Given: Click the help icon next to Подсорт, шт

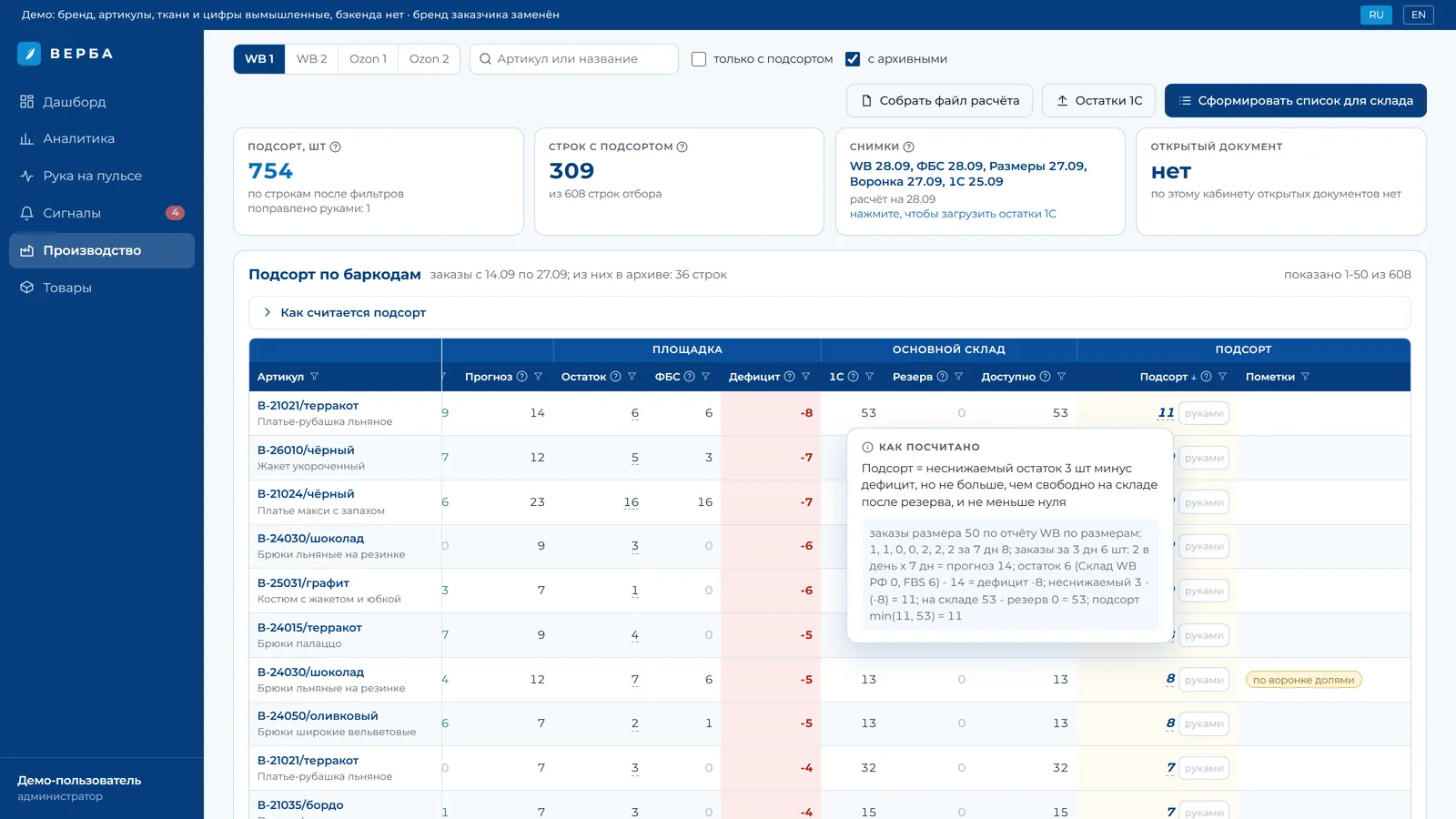Looking at the screenshot, I should click(335, 147).
